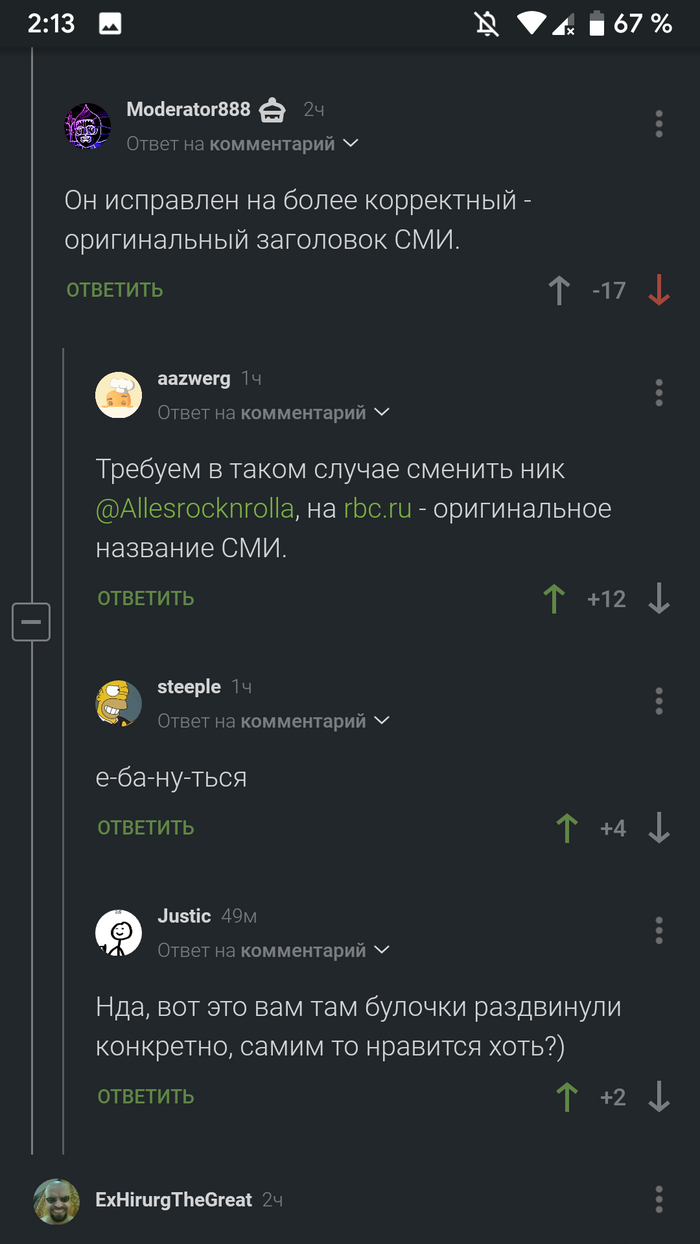Open three-dot menu on Justic's comment

[x=658, y=931]
